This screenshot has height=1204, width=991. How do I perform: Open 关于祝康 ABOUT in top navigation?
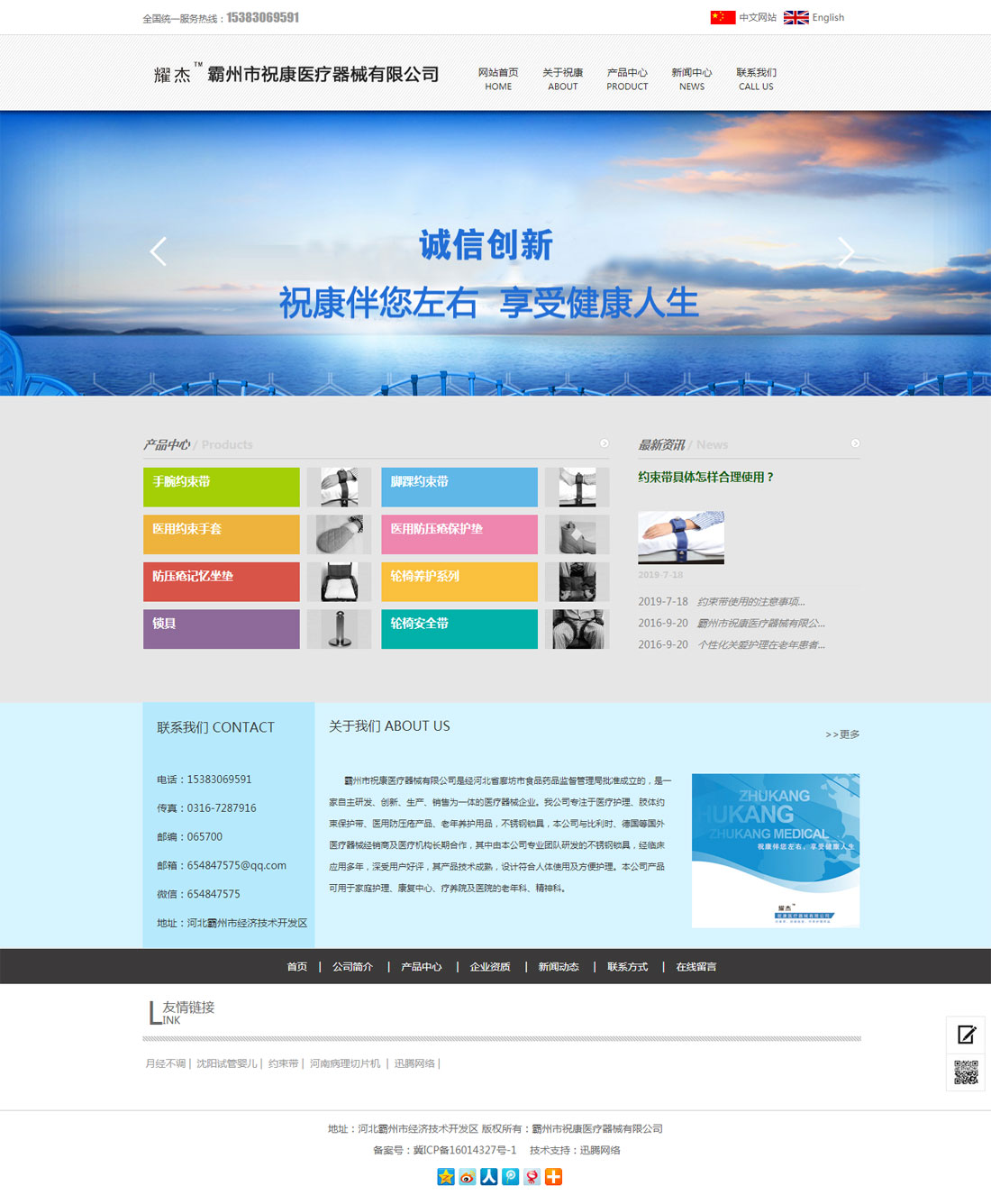pos(562,79)
